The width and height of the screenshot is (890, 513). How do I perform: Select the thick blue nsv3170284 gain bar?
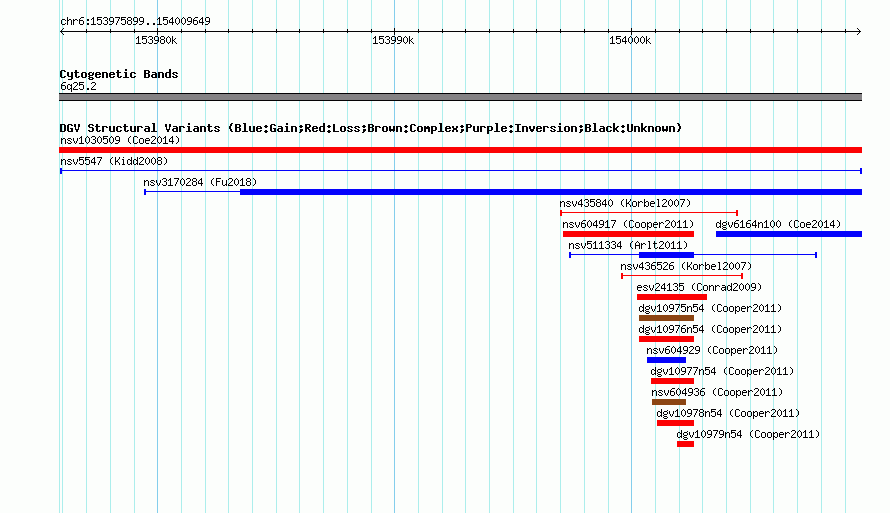point(551,192)
